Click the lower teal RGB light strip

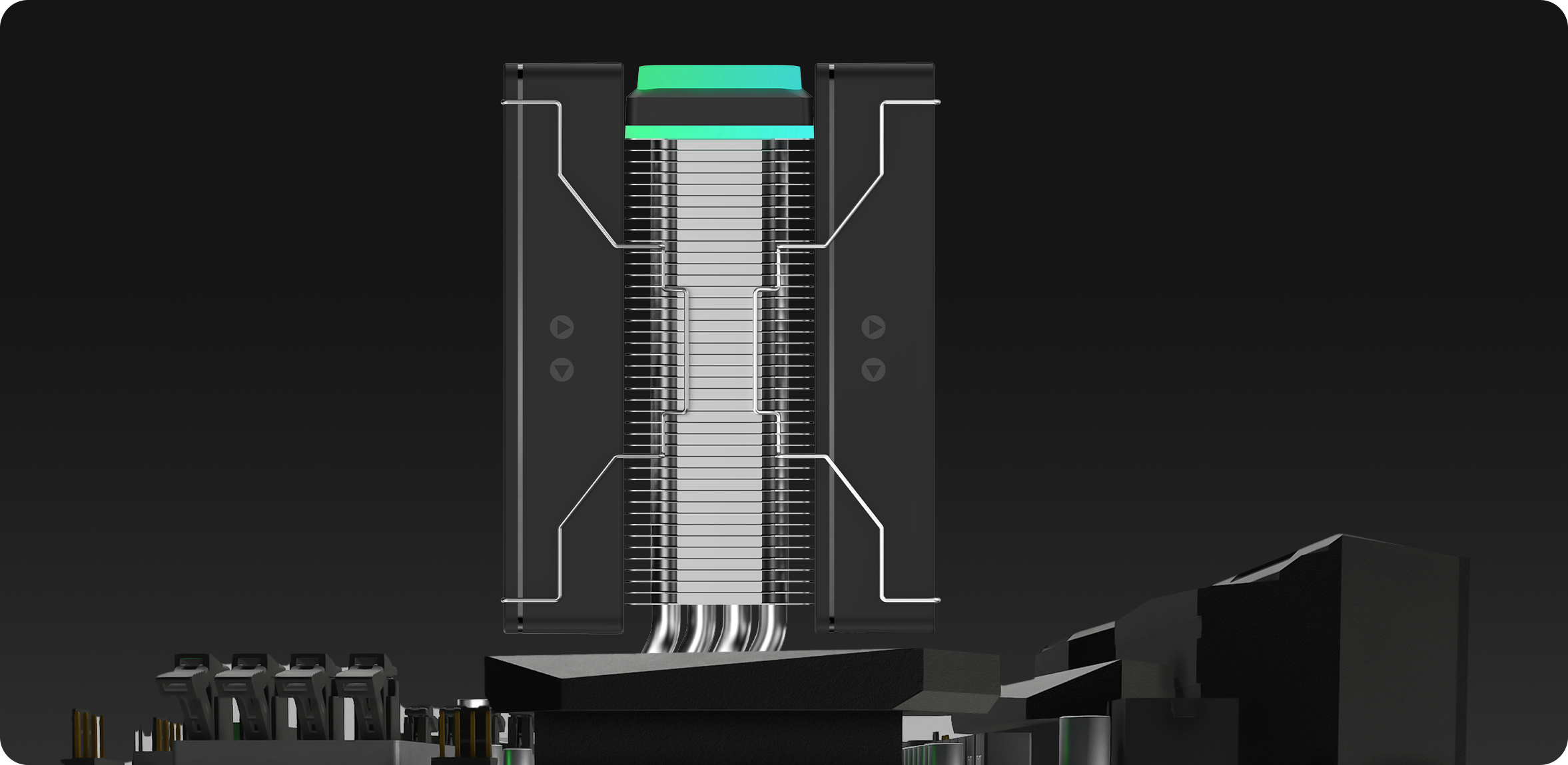point(719,132)
